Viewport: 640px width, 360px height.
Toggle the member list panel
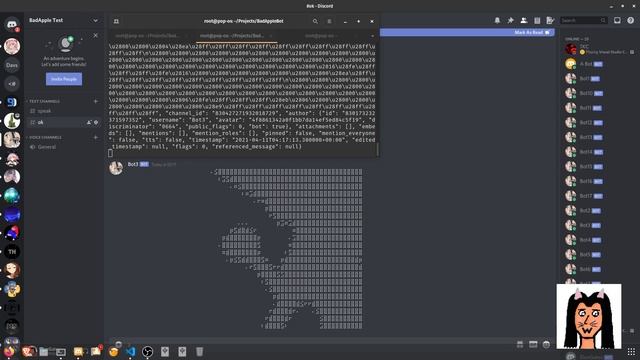tap(524, 20)
